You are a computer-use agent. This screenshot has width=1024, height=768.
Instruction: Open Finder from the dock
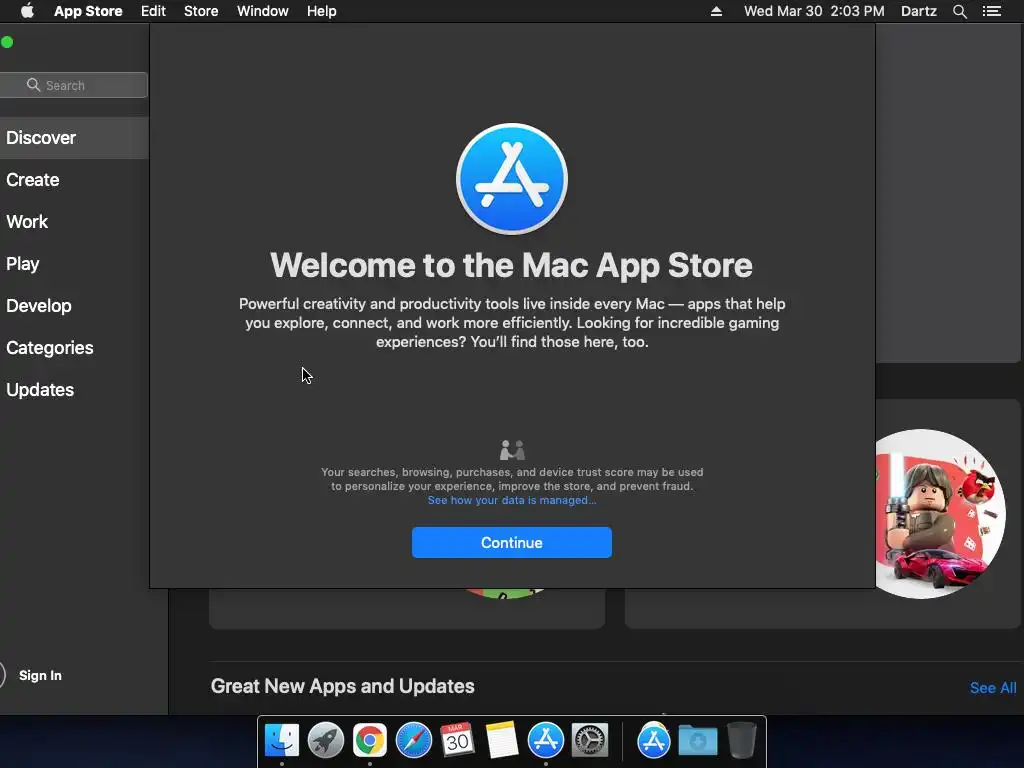coord(282,741)
